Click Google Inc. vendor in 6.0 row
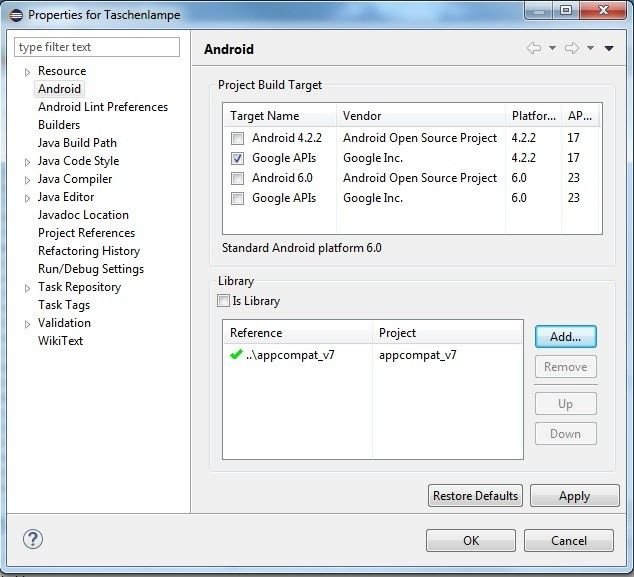Viewport: 634px width, 577px height. pos(373,198)
